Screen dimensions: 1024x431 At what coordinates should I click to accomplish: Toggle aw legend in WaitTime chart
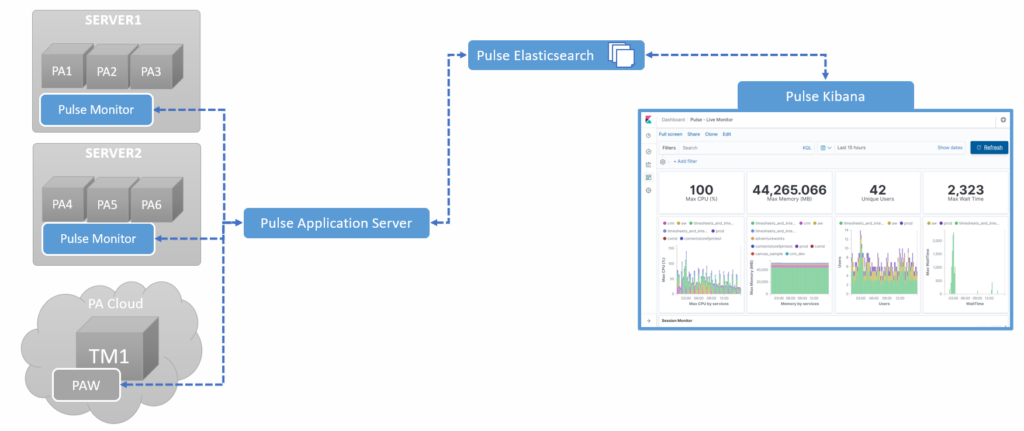(x=932, y=223)
